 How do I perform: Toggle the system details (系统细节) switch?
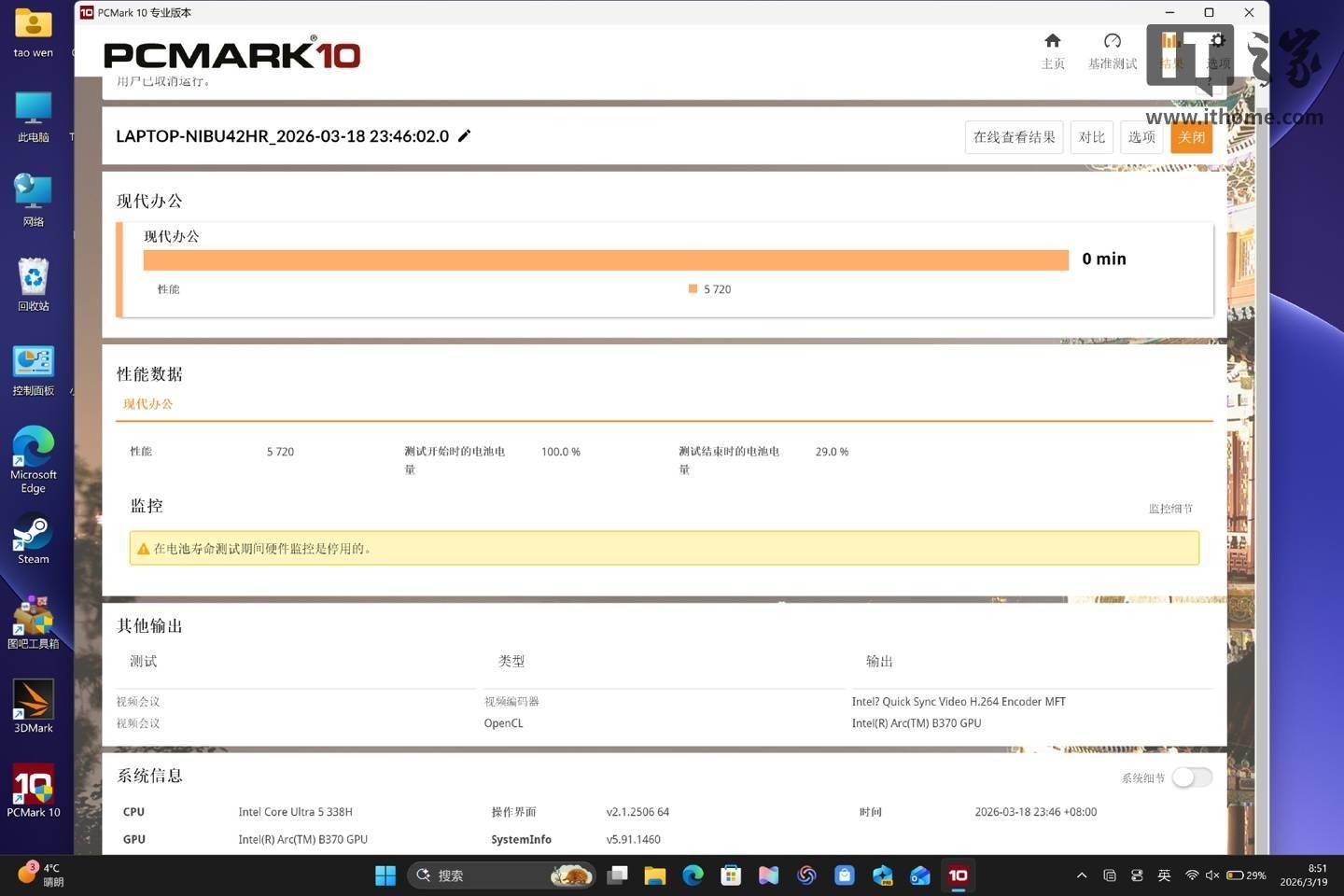[1192, 777]
